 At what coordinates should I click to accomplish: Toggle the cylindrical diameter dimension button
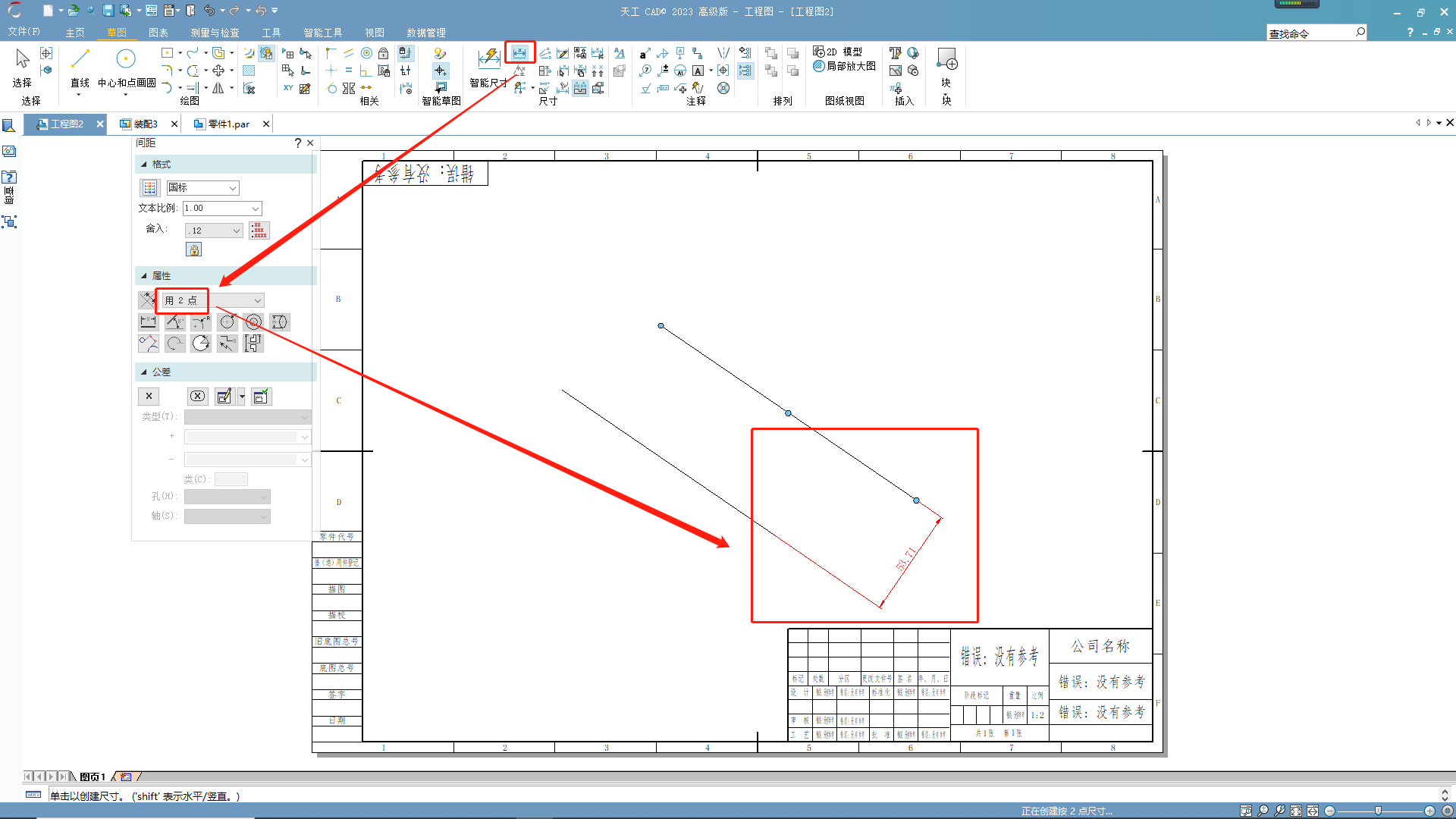(x=279, y=322)
